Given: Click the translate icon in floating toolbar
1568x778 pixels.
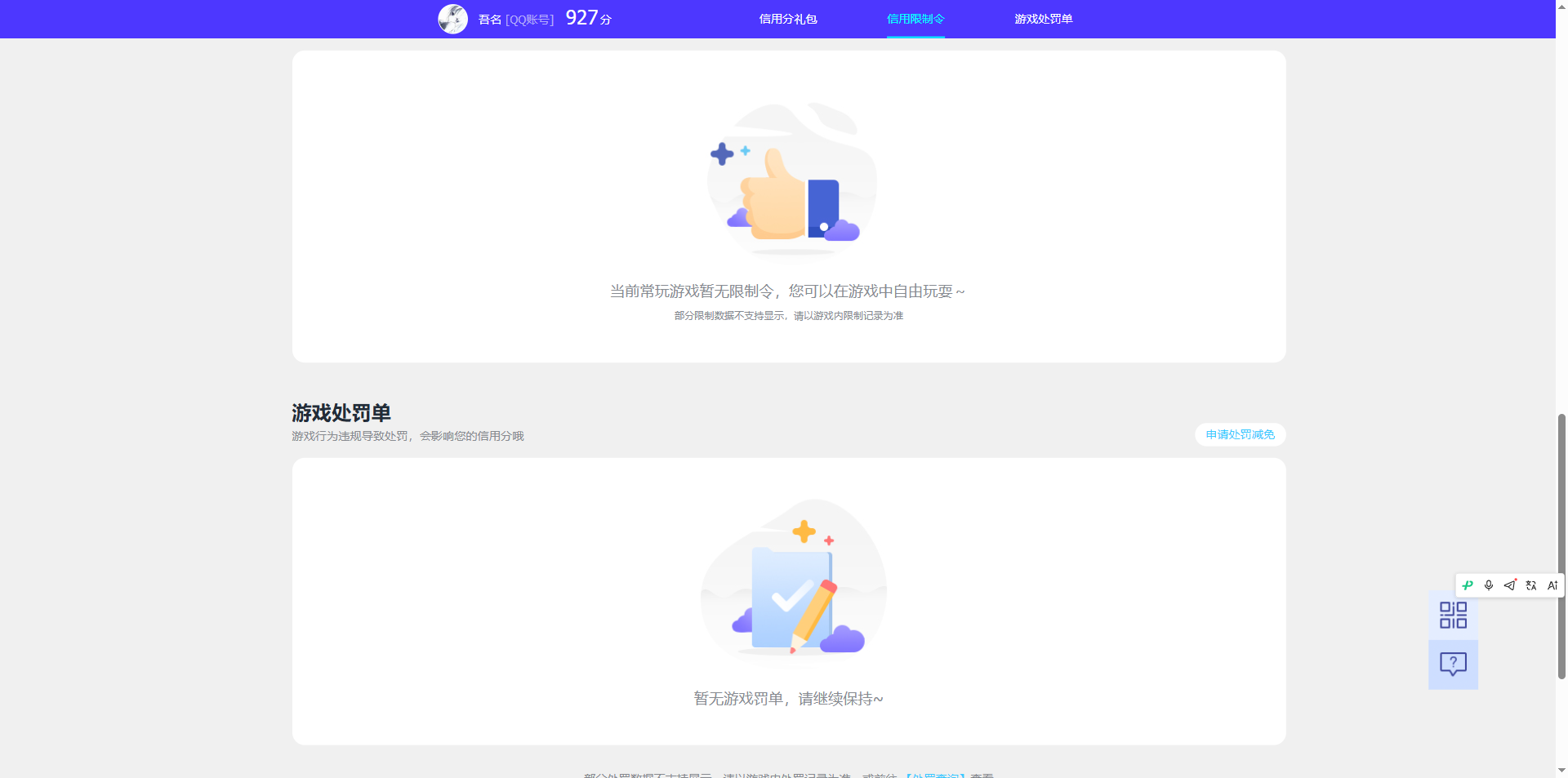Looking at the screenshot, I should coord(1531,585).
